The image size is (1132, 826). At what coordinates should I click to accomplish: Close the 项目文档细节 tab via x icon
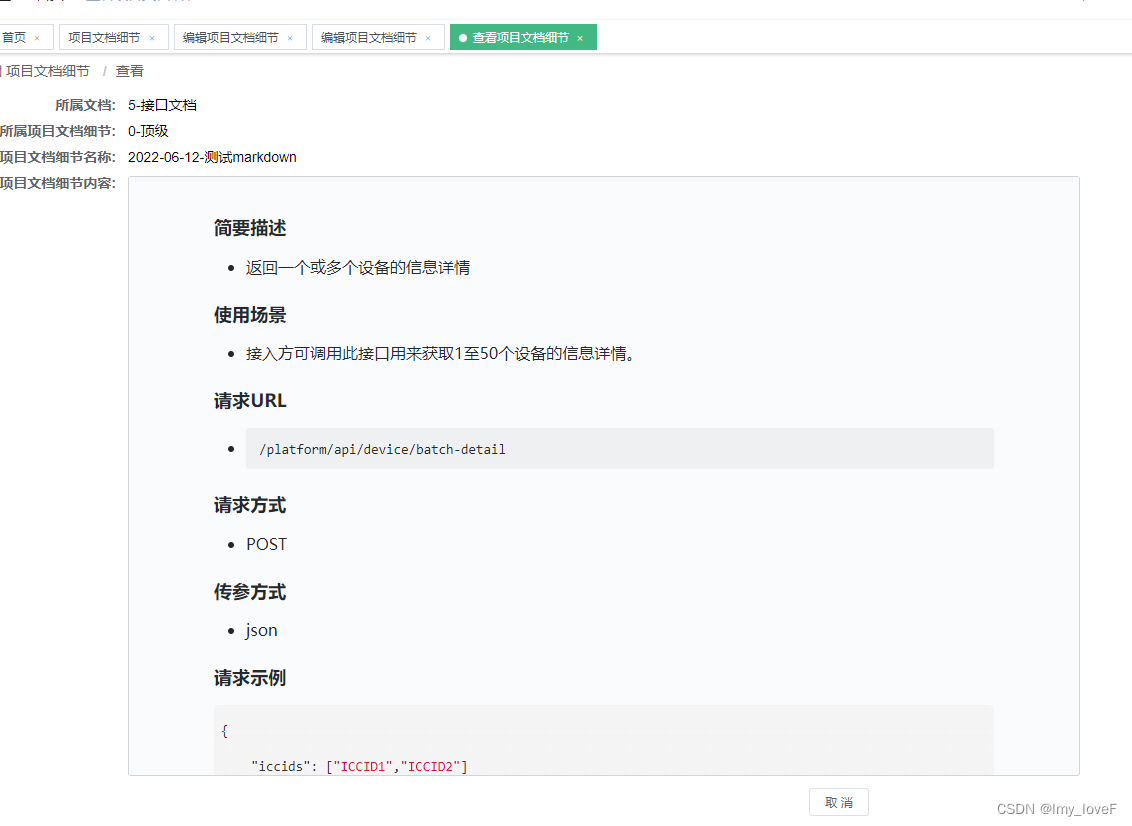[151, 36]
